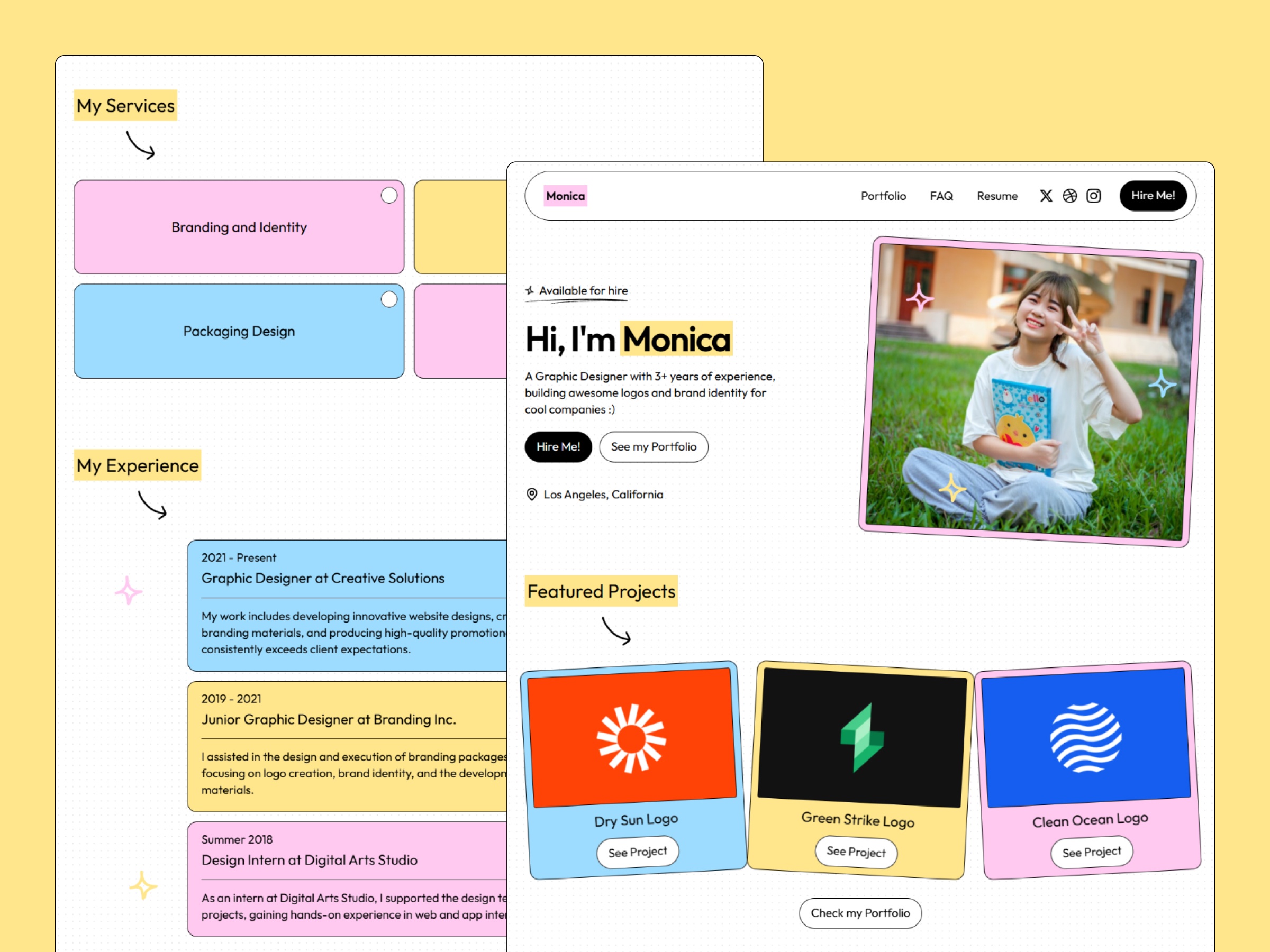The width and height of the screenshot is (1270, 952).
Task: Click the Monica wordmark logo
Action: (x=565, y=196)
